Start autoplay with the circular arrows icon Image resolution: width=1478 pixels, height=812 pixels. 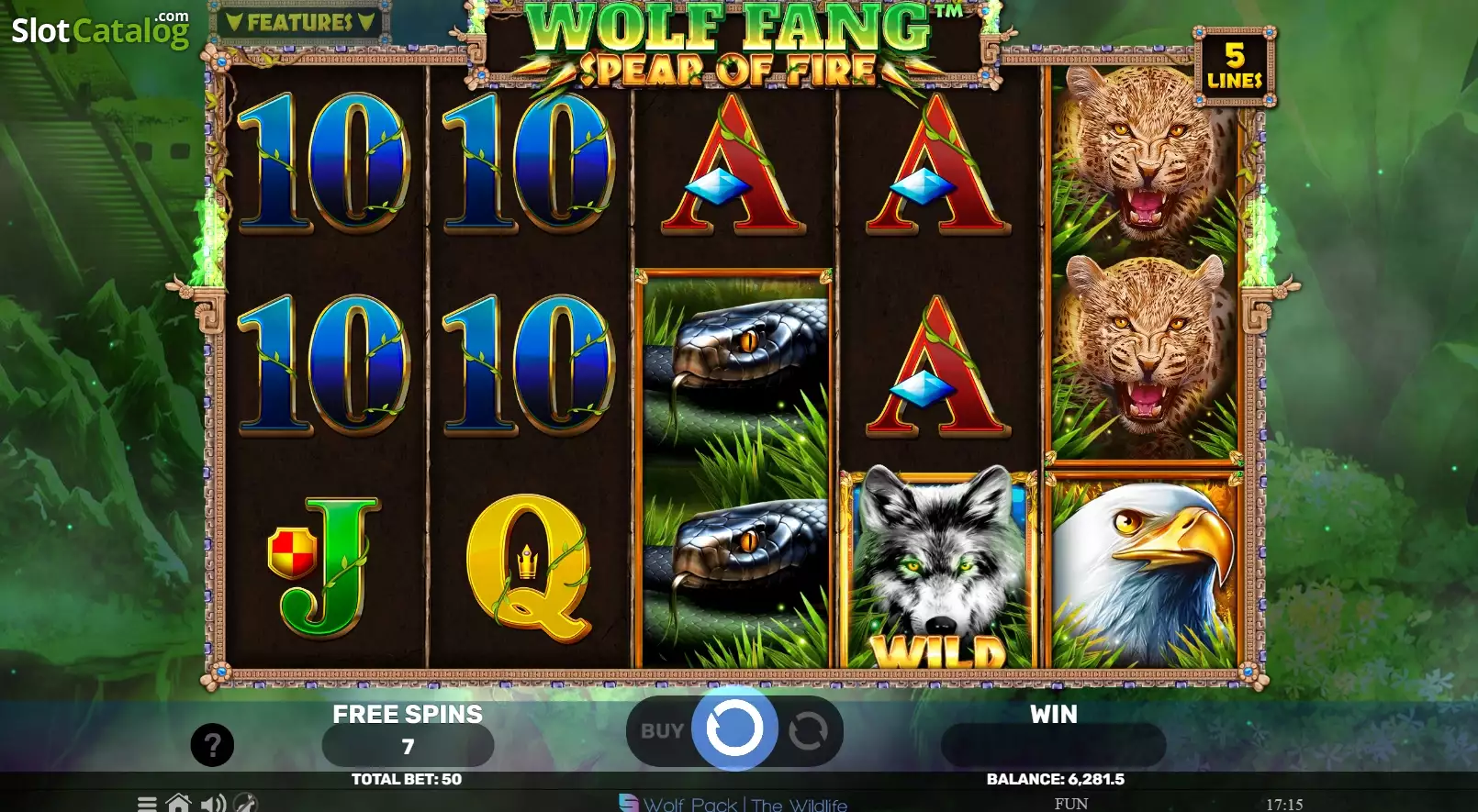(808, 731)
